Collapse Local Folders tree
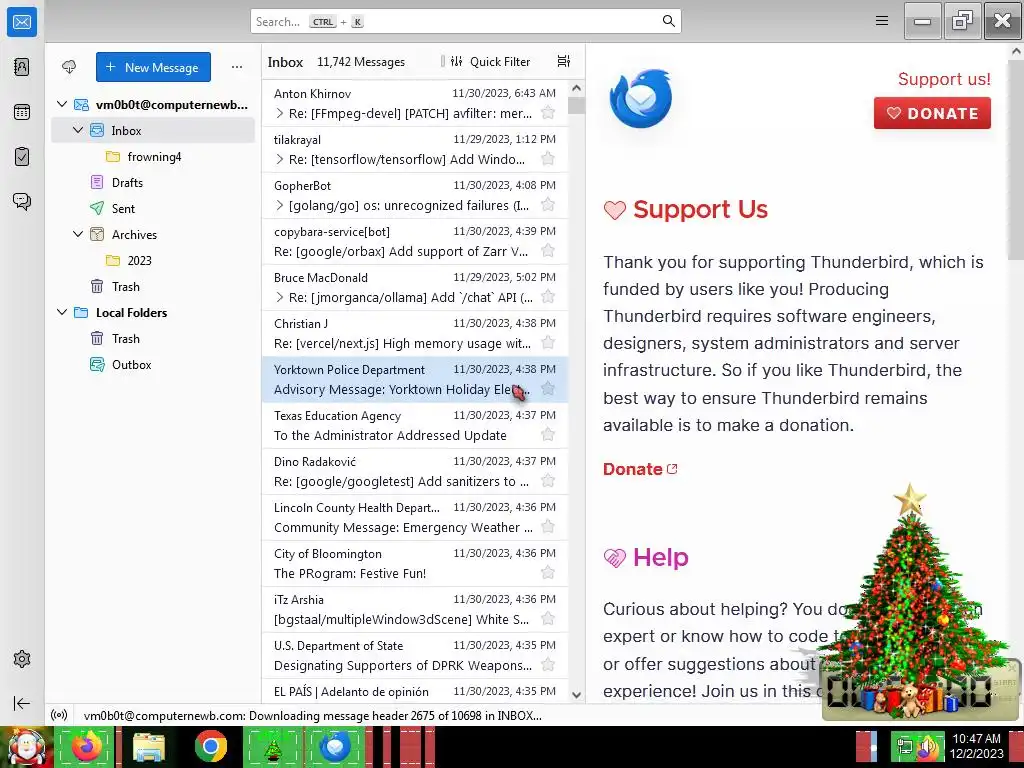Screen dimensions: 1024x768 click(62, 312)
